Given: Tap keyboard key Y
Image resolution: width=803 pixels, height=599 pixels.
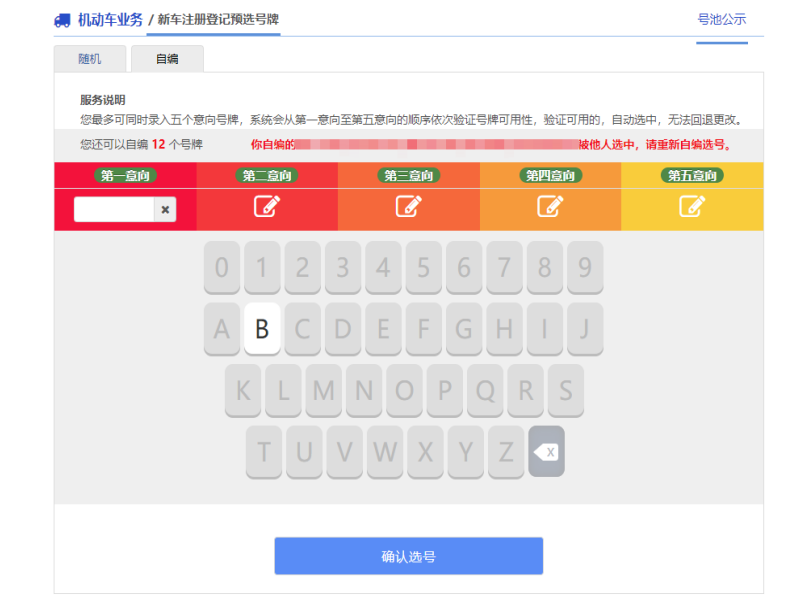Looking at the screenshot, I should (466, 452).
